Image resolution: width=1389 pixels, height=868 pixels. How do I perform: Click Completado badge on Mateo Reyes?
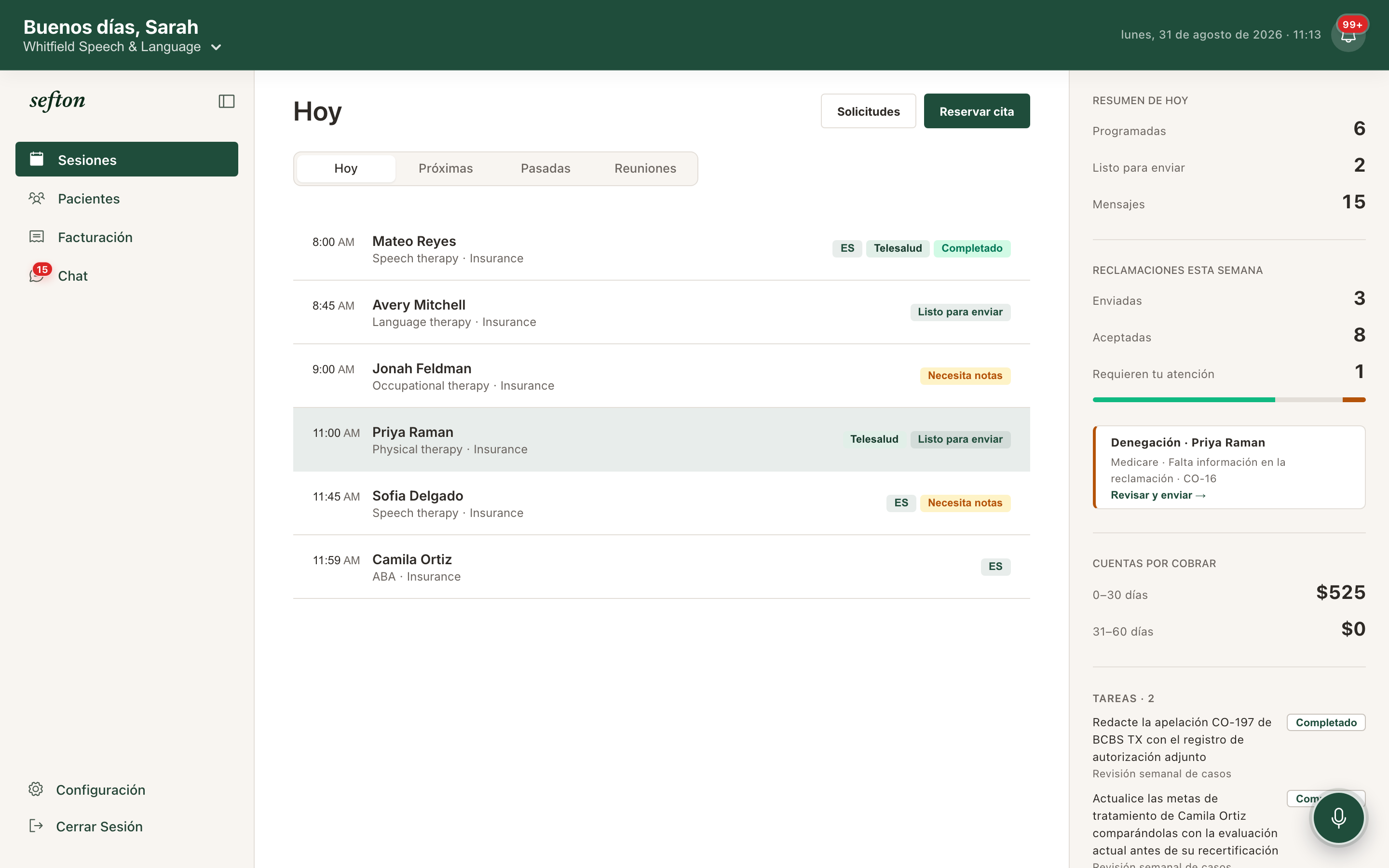[x=972, y=248]
